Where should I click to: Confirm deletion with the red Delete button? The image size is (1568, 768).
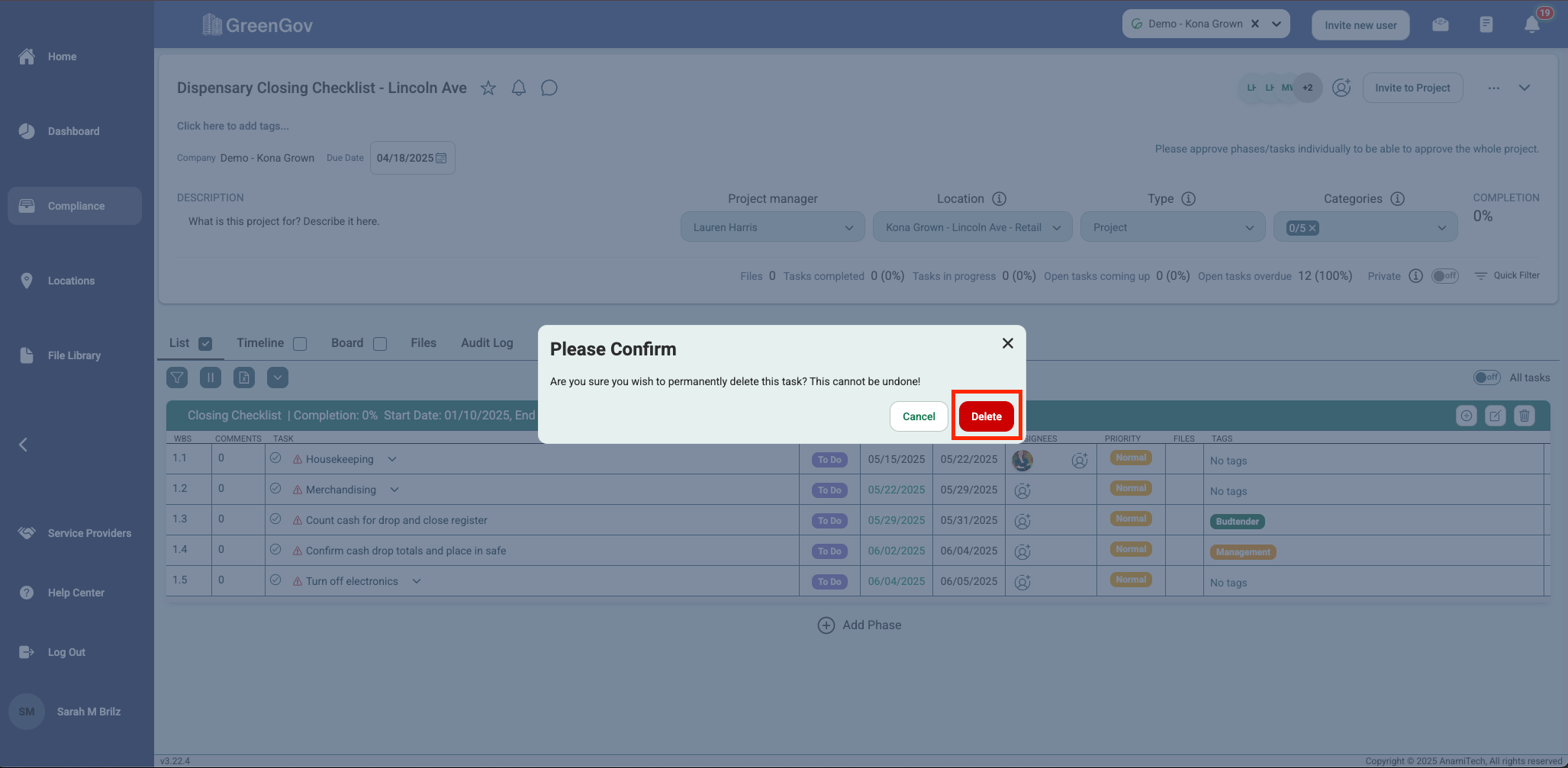coord(986,416)
